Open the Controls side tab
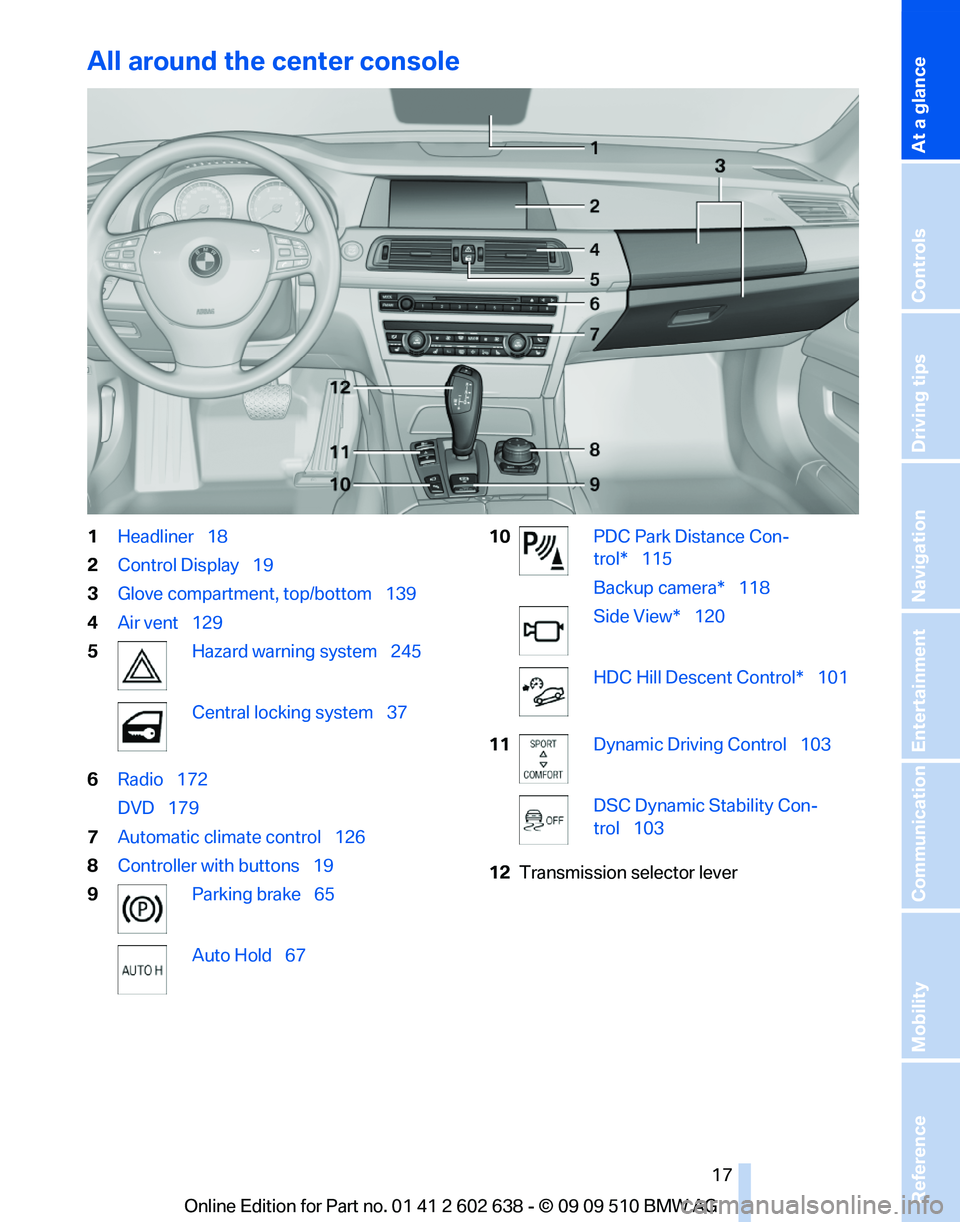Screen dimensions: 960x1222 pos(930,237)
